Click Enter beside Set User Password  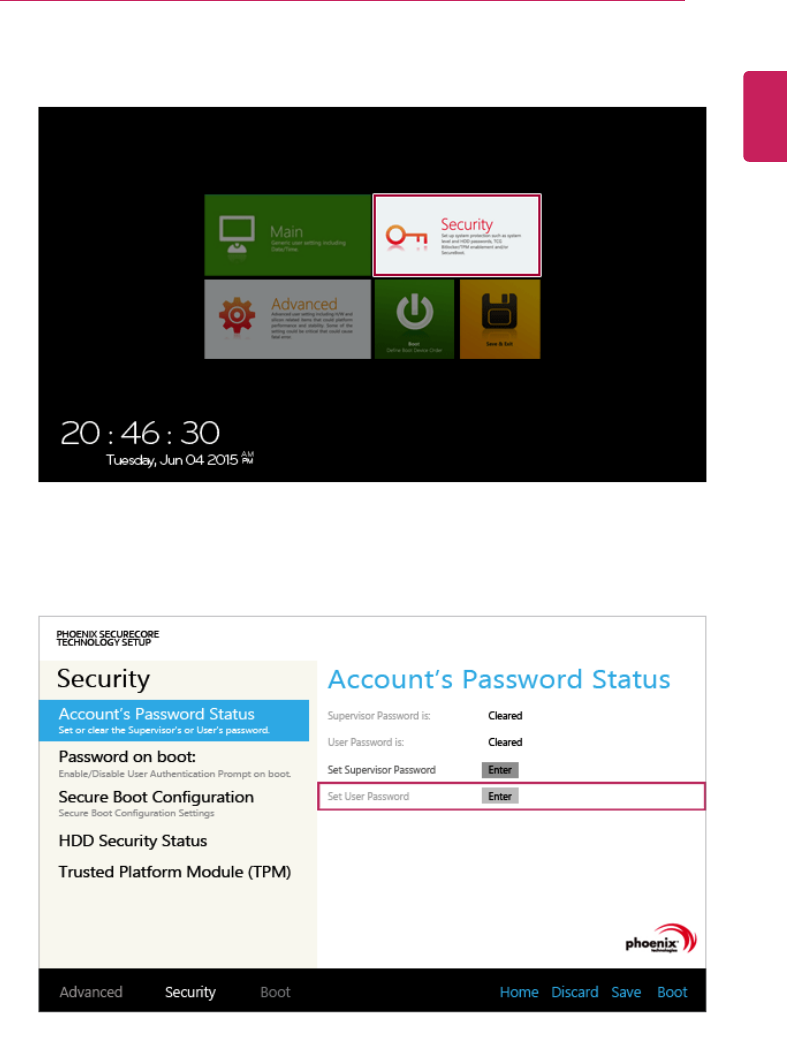tap(499, 796)
